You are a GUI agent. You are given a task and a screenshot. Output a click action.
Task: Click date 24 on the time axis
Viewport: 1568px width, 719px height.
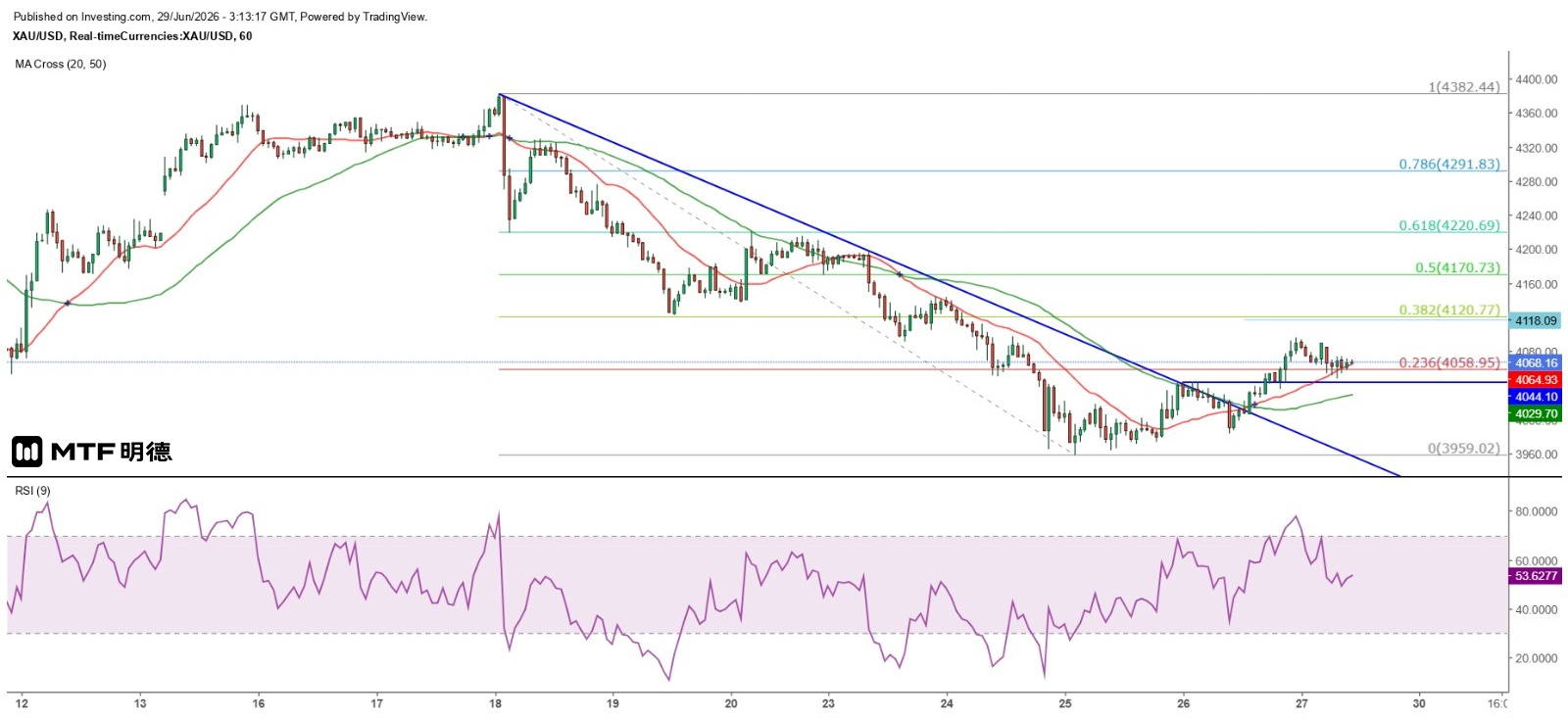click(947, 703)
